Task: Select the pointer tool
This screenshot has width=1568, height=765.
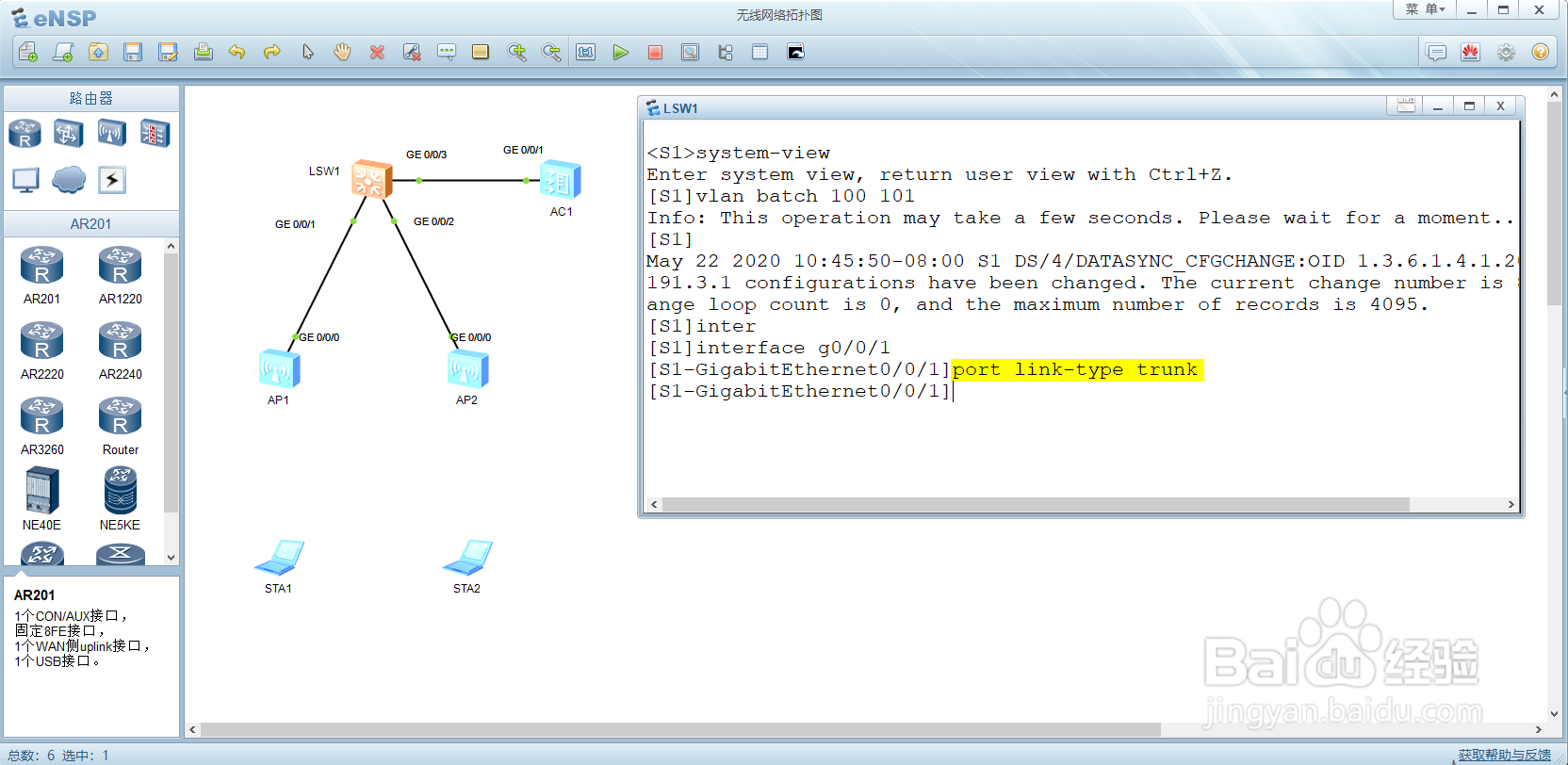Action: click(307, 52)
